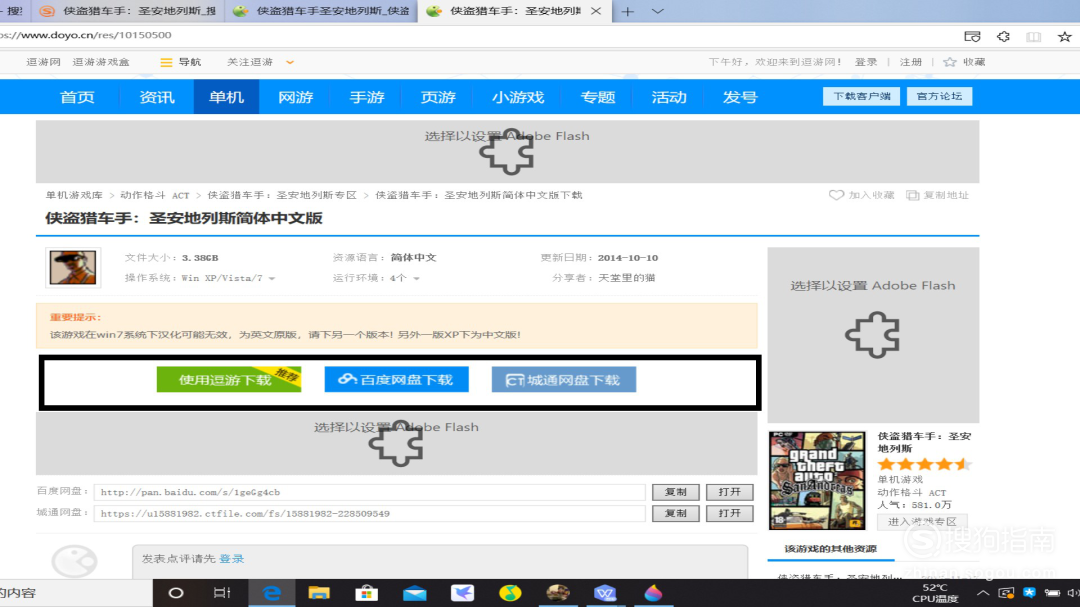Open the 逗游网 link in top bar
Viewport: 1080px width, 607px height.
pyautogui.click(x=43, y=62)
